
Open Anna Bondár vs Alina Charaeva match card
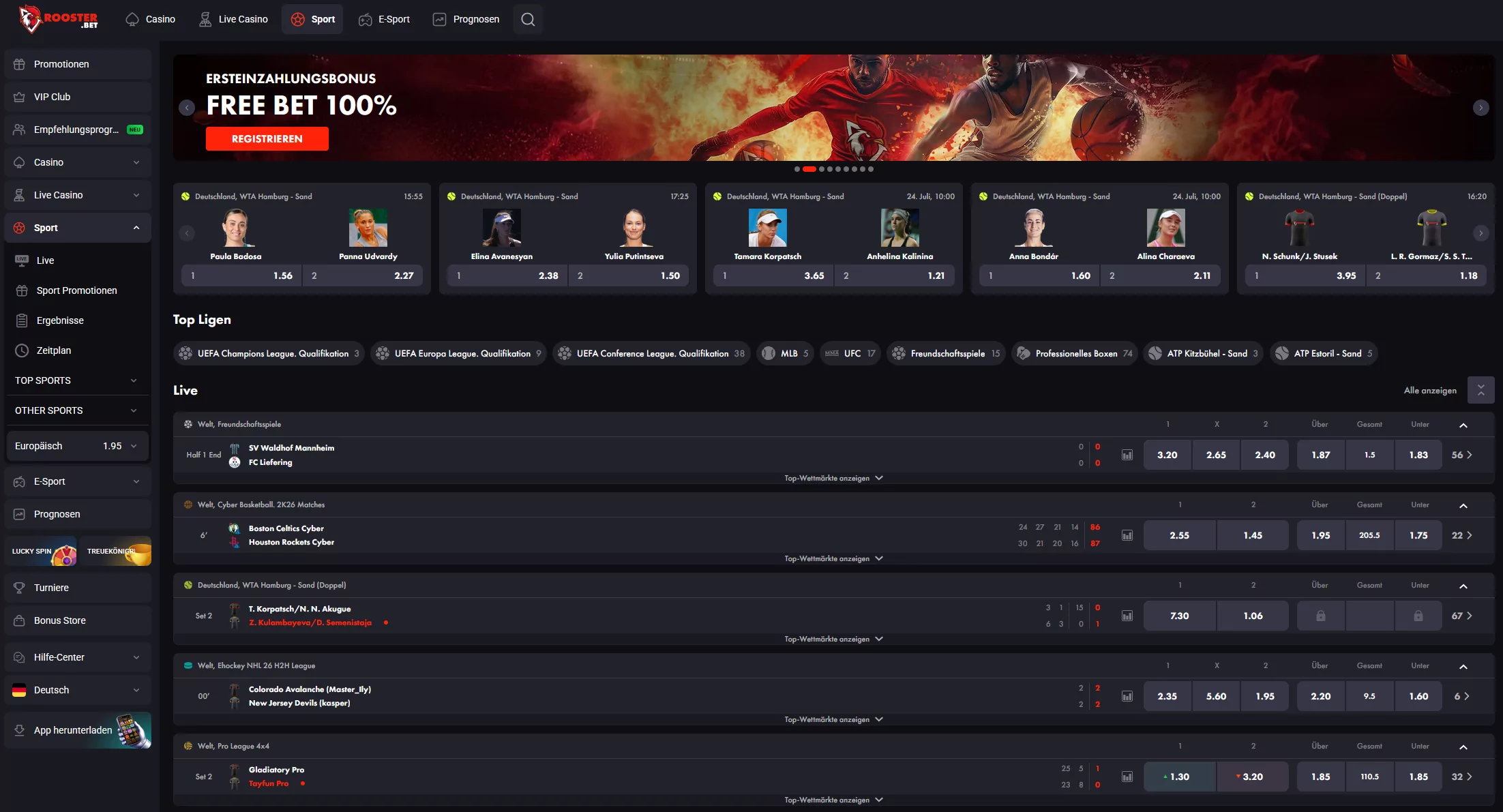tap(1099, 239)
